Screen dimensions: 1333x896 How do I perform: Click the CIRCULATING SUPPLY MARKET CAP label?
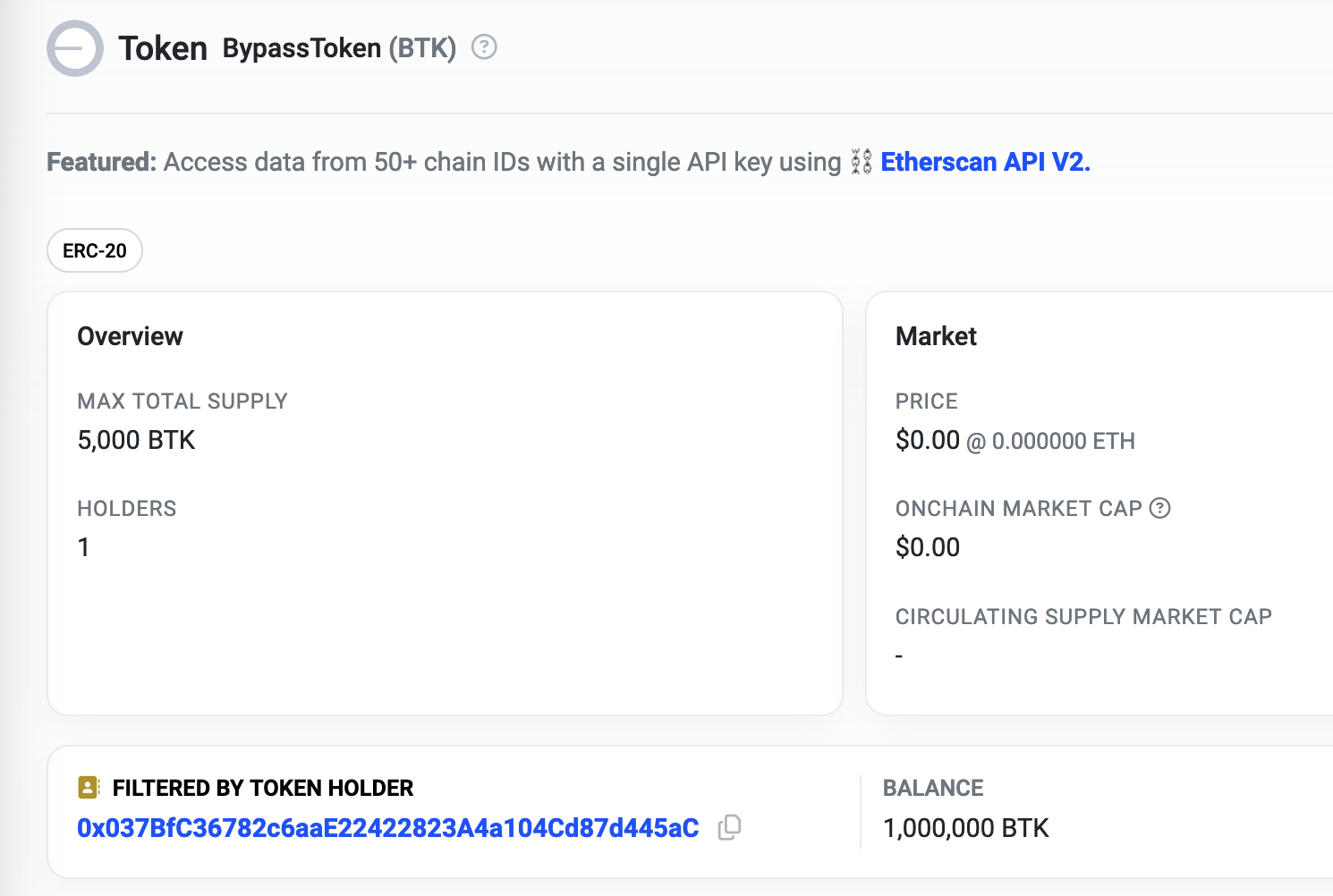1083,616
